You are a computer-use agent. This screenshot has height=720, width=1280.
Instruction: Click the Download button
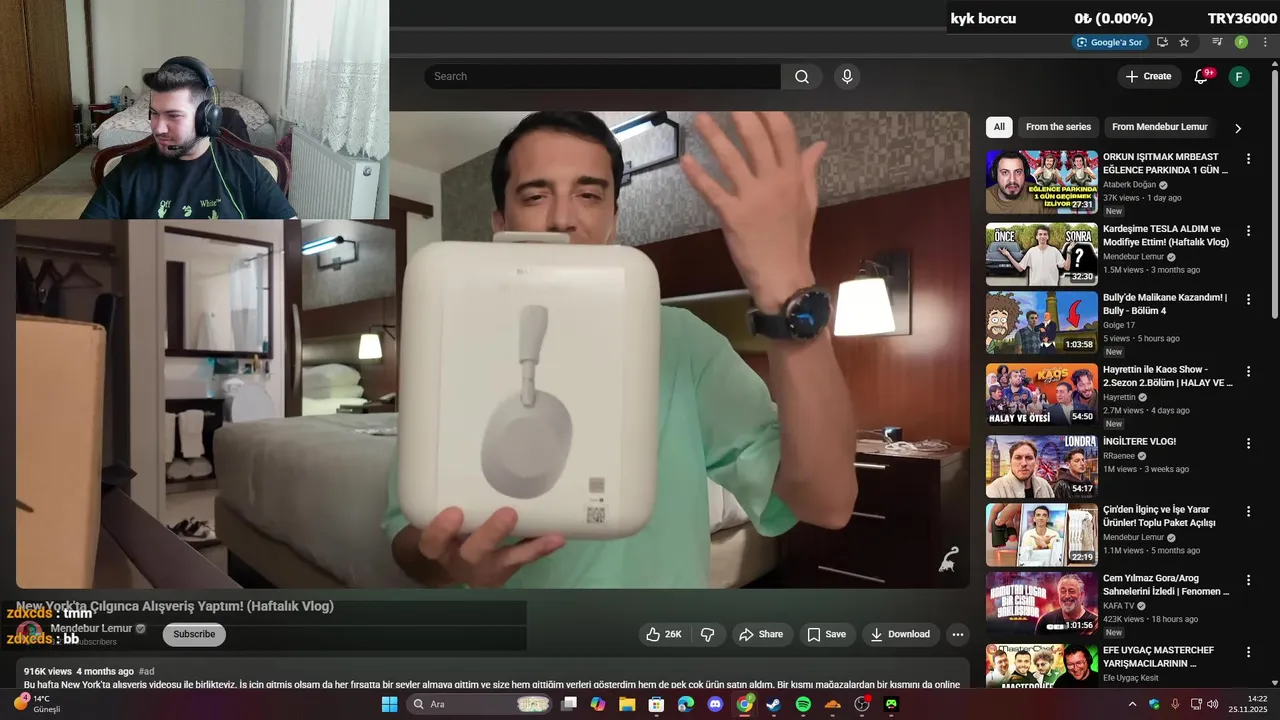pyautogui.click(x=900, y=634)
